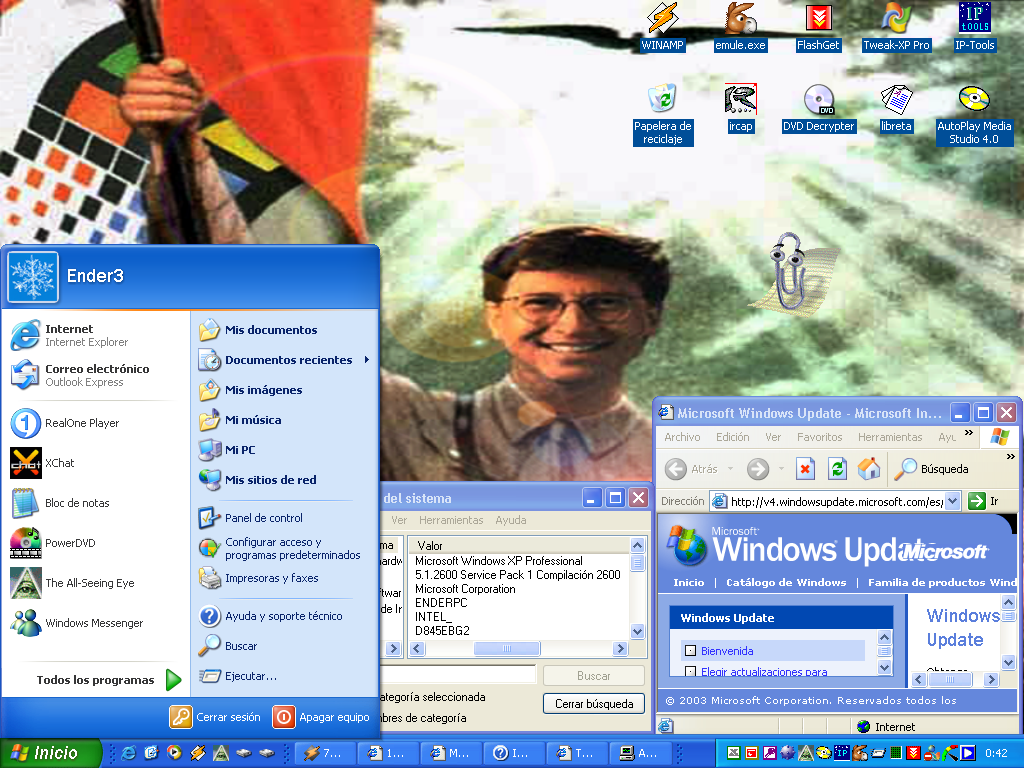Expand hidden browser menu items chevron

pos(968,432)
